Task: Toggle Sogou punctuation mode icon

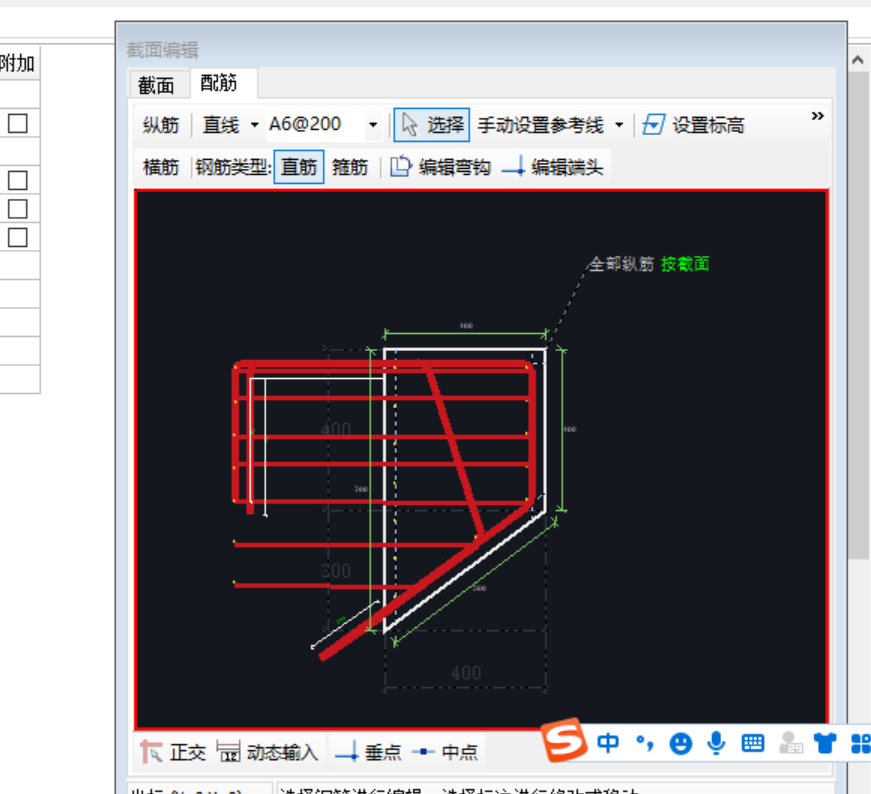Action: click(644, 743)
